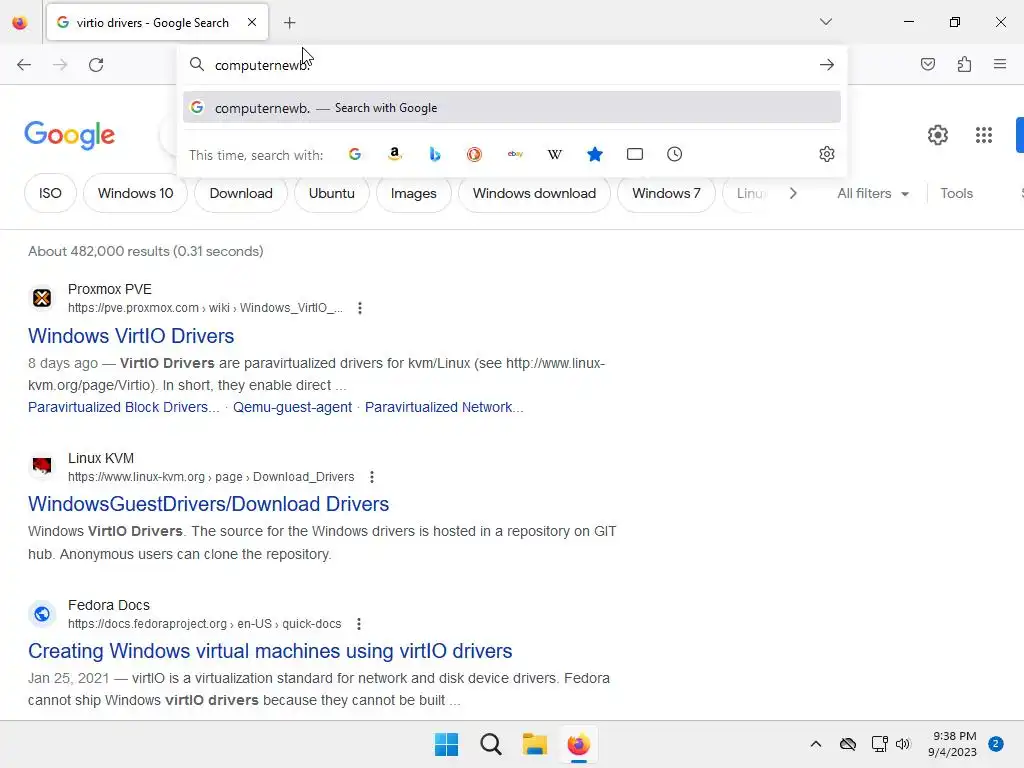Reload the current page
1024x768 pixels.
(96, 65)
